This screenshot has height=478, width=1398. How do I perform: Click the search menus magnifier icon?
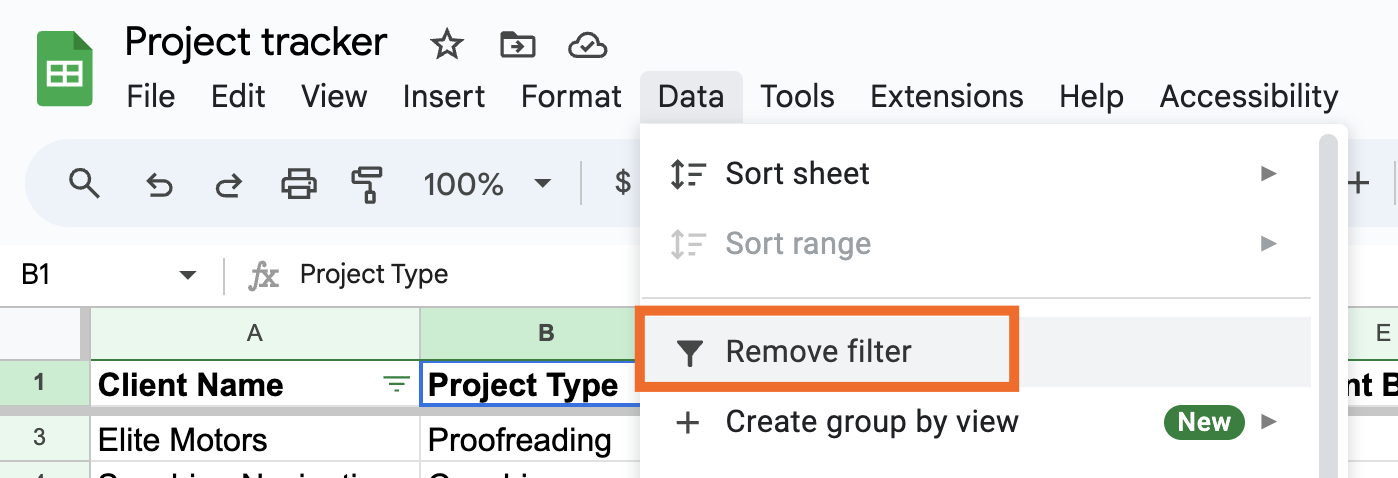point(84,183)
